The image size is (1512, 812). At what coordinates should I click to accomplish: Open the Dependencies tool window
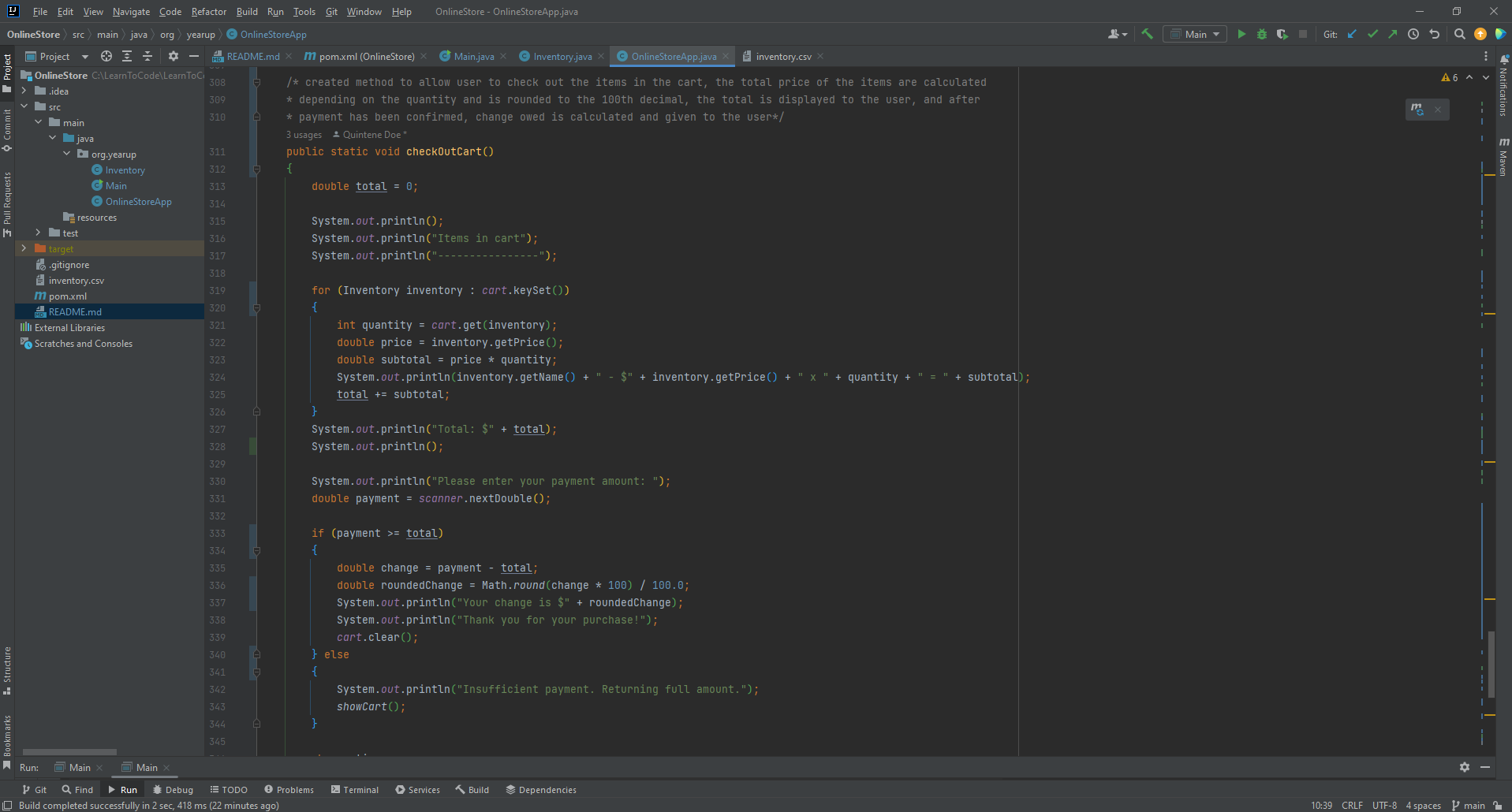pos(541,789)
